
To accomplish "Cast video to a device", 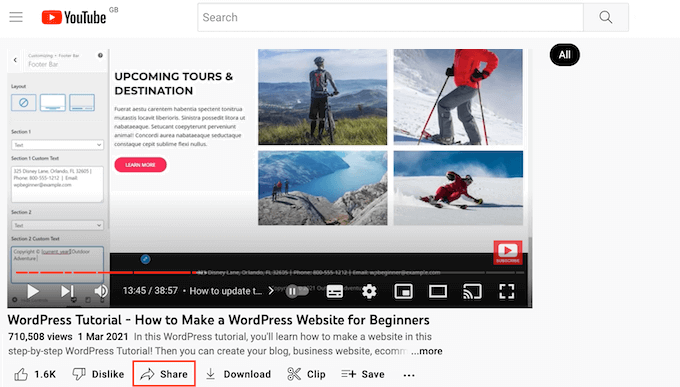I will click(x=472, y=291).
